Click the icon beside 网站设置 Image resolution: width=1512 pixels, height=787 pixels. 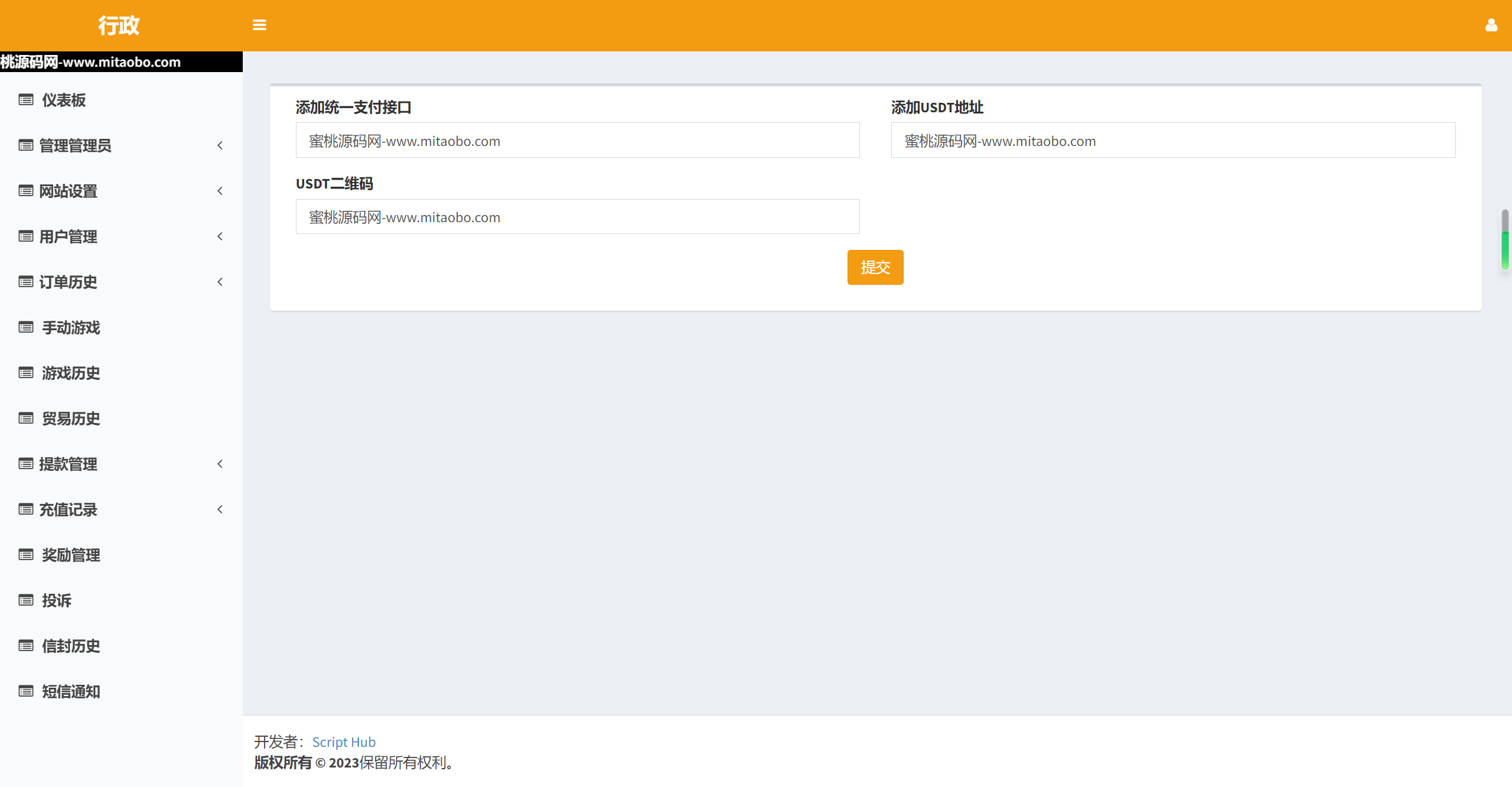pos(26,191)
